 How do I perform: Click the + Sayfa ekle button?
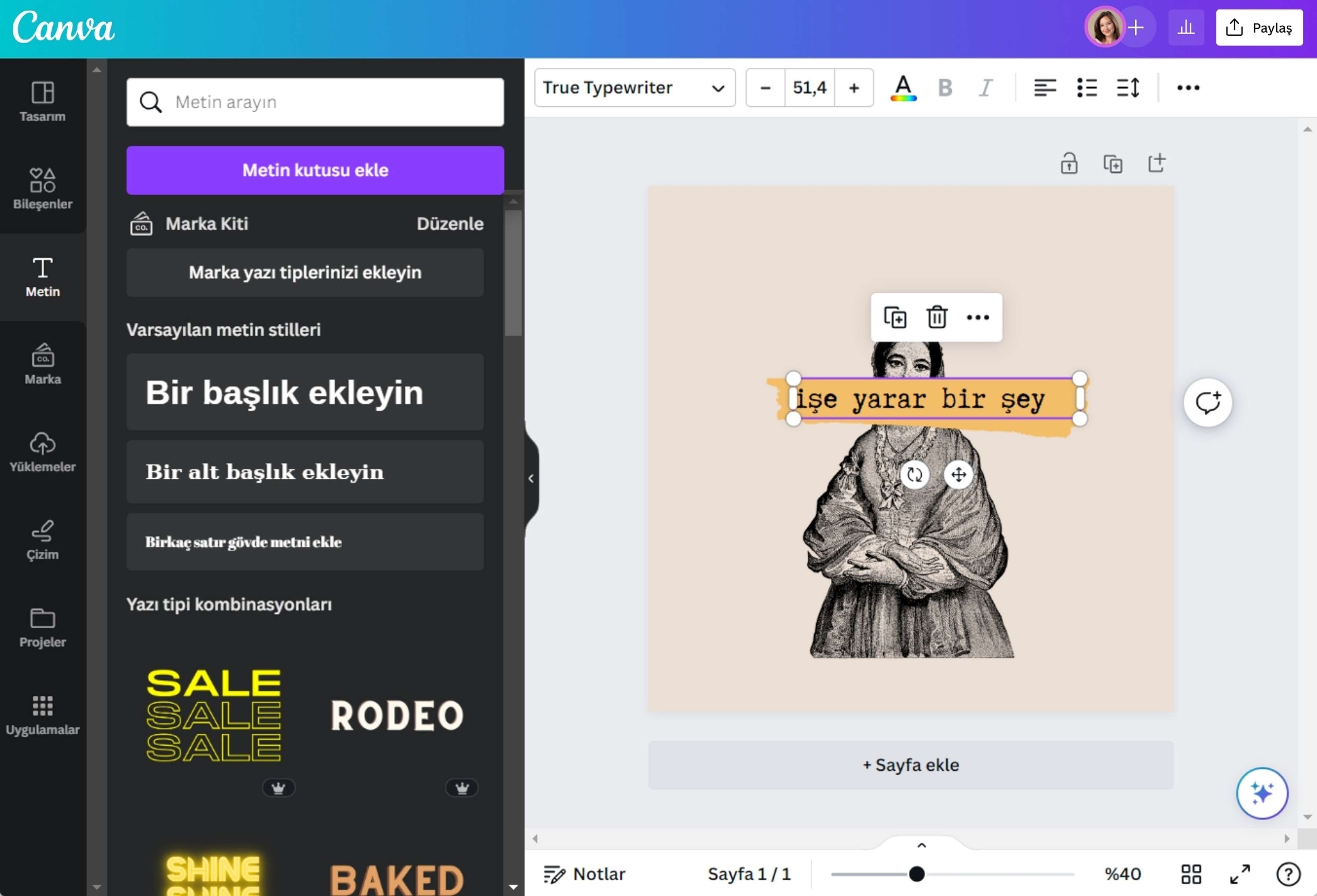point(911,765)
